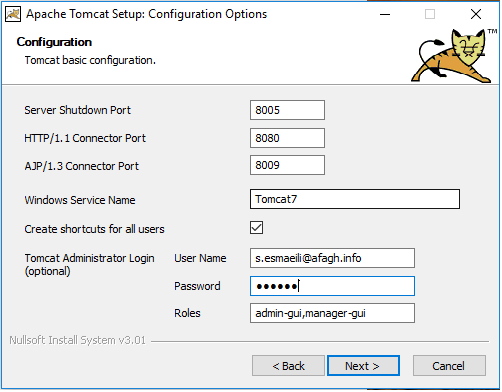Click the Configuration heading text
The width and height of the screenshot is (502, 392).
(x=54, y=42)
